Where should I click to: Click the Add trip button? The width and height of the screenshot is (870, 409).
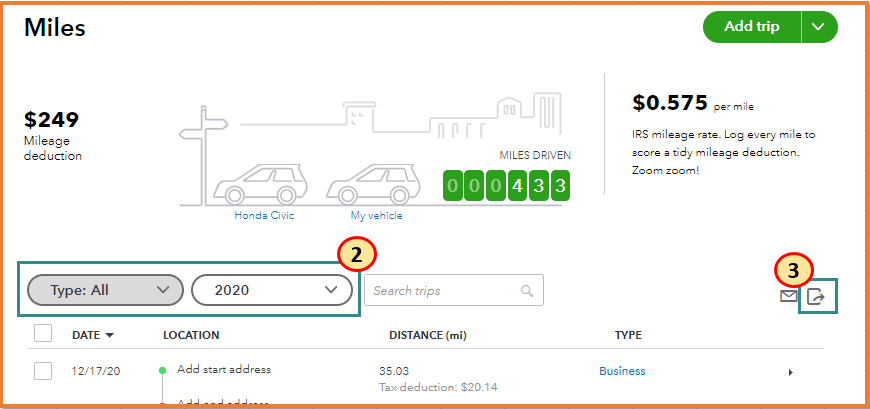pos(752,27)
